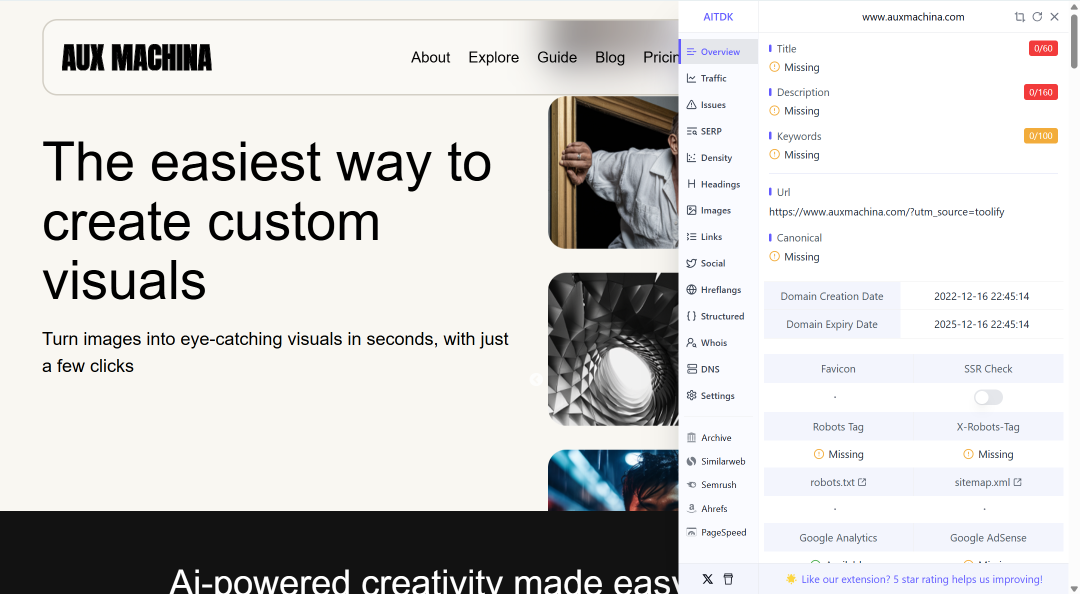The image size is (1080, 594).
Task: Click the Links list icon
Action: (x=692, y=236)
